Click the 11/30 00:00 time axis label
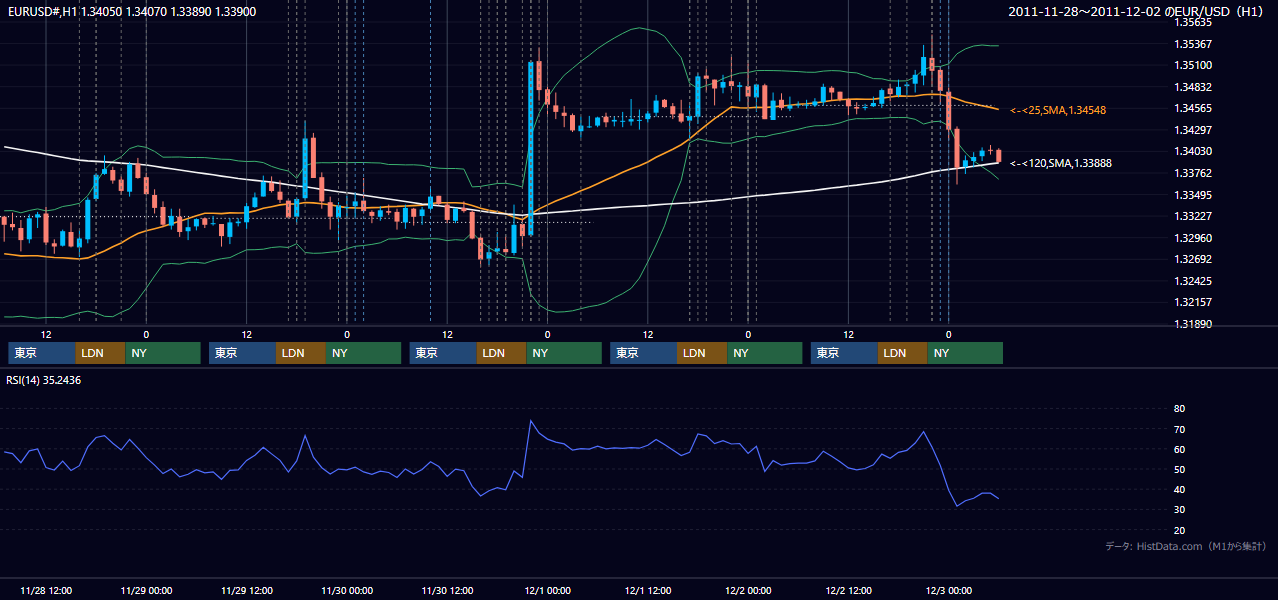Screen dimensions: 1278x600 click(x=347, y=590)
